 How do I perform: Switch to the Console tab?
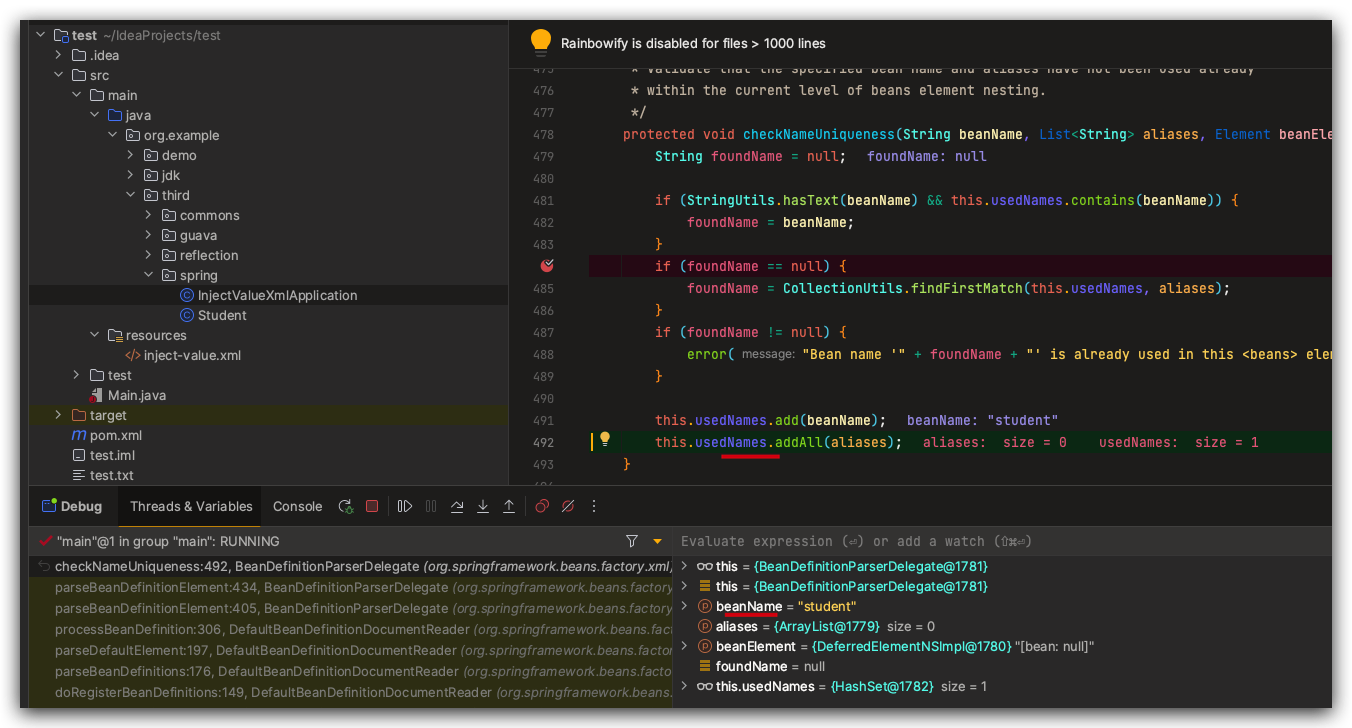click(297, 507)
